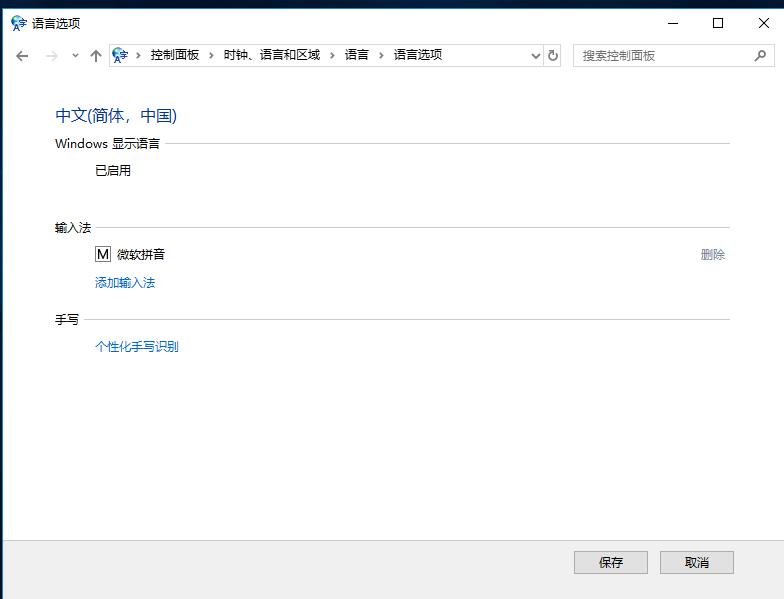Expand the chevron after 语言 breadcrumb
Screen dimensions: 784x599
(381, 56)
